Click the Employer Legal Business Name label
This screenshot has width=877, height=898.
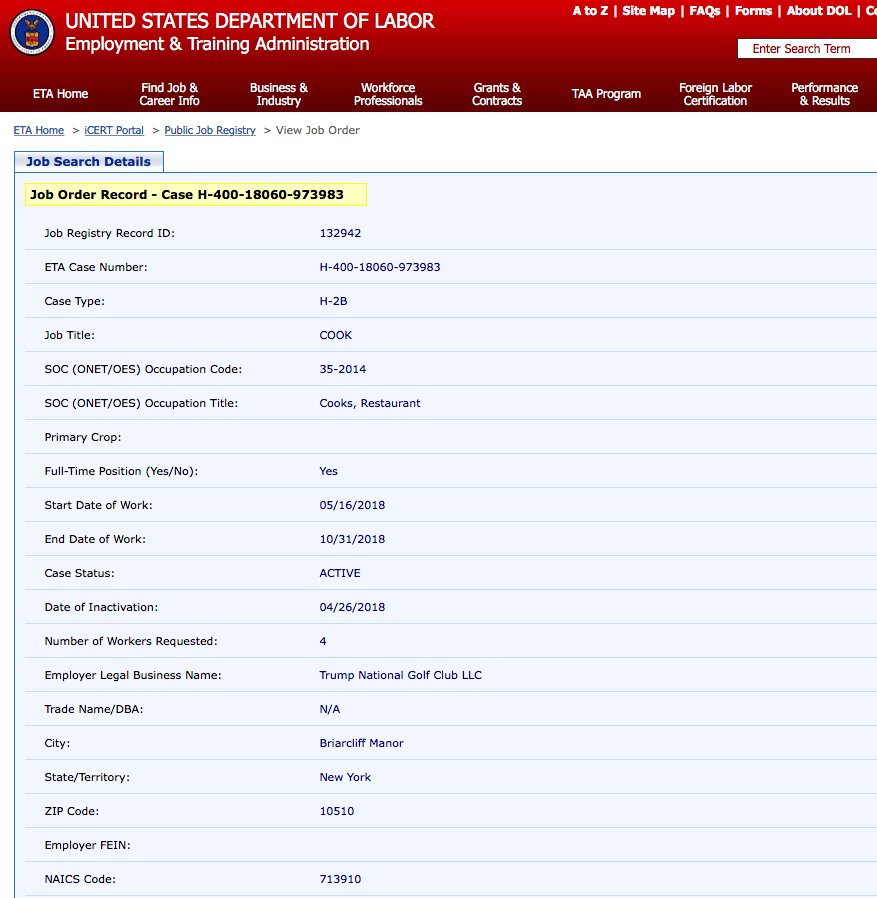pyautogui.click(x=133, y=675)
